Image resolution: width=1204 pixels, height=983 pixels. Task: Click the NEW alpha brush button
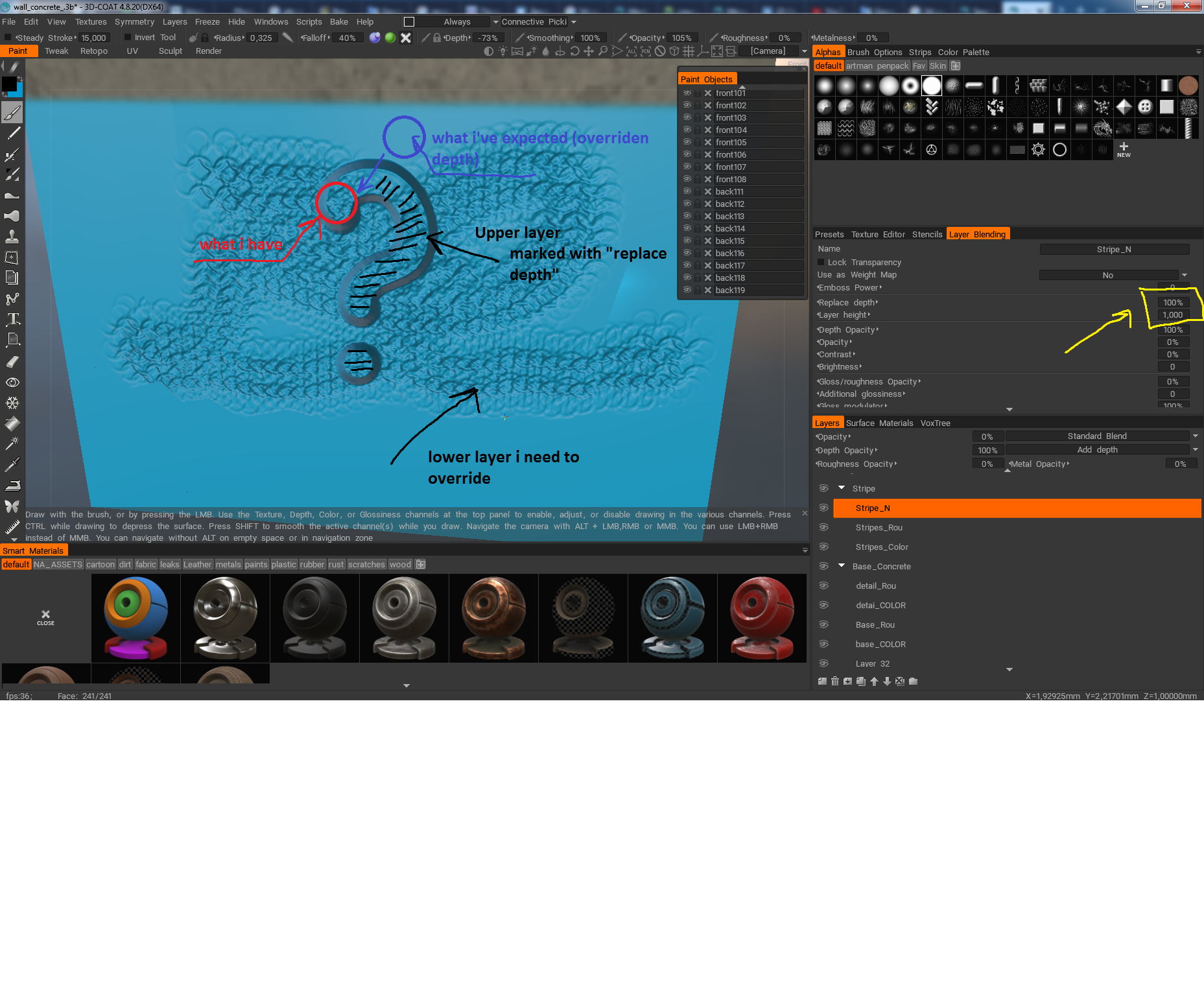click(1124, 150)
